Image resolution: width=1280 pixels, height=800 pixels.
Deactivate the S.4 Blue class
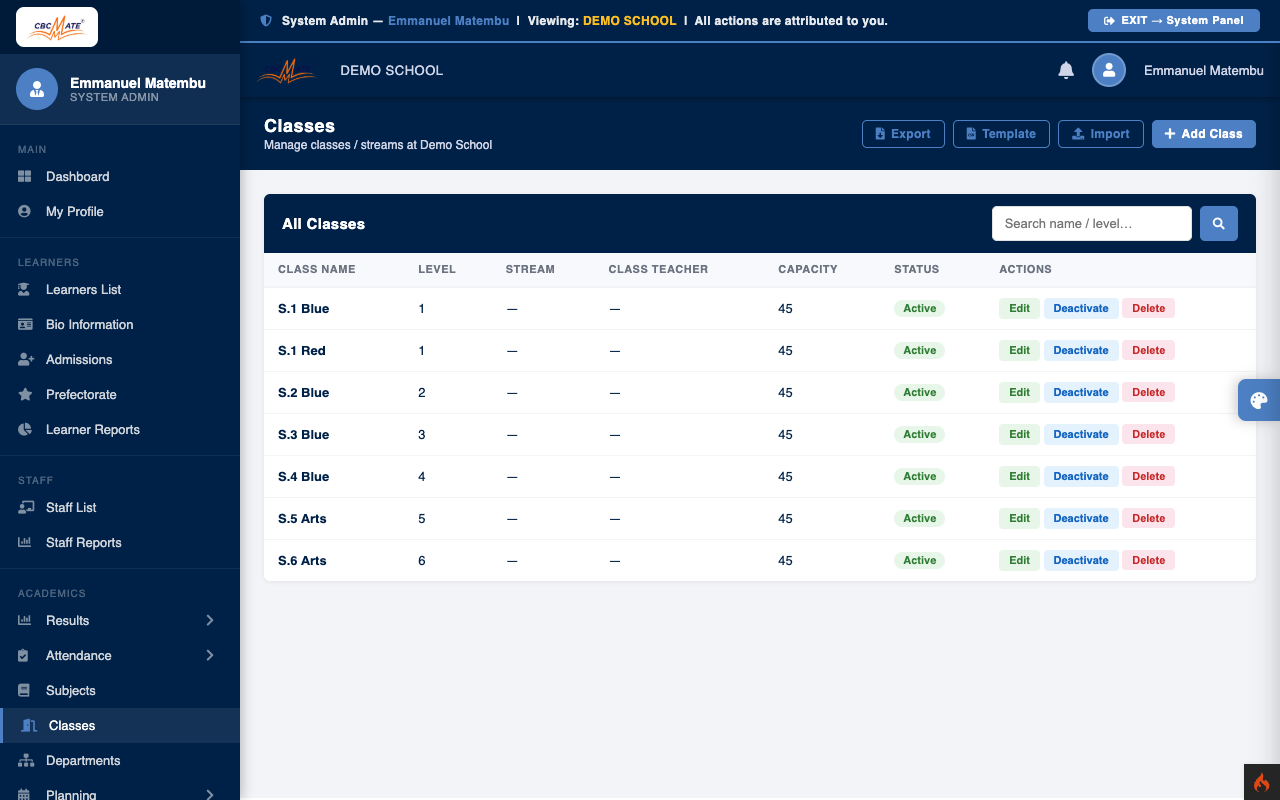point(1081,477)
